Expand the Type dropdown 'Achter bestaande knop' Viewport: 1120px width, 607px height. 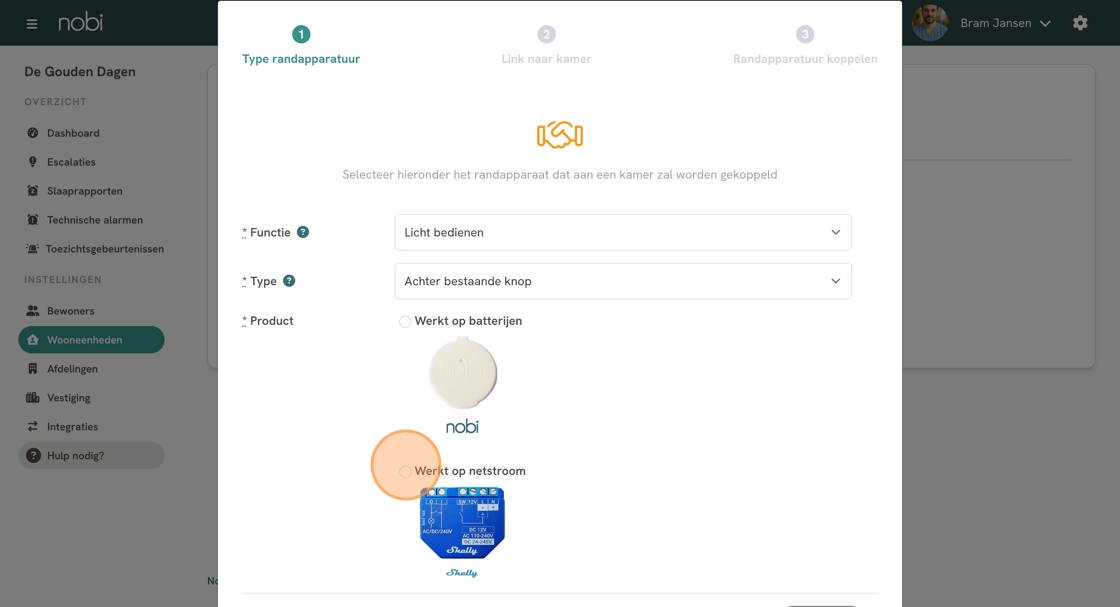(x=622, y=281)
